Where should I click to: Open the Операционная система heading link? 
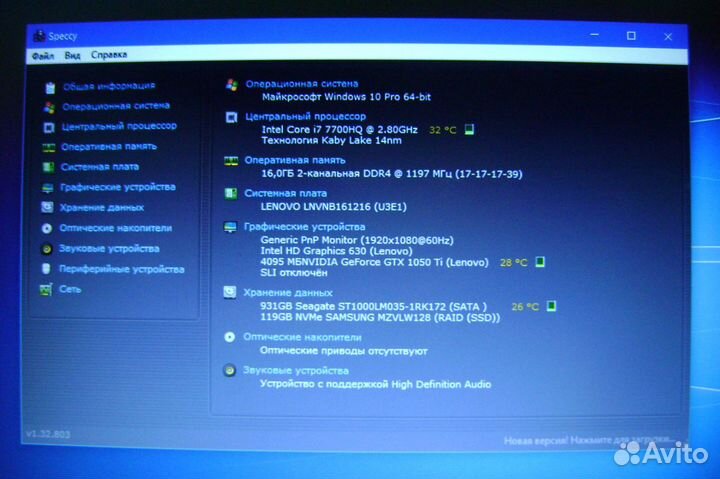click(x=302, y=84)
